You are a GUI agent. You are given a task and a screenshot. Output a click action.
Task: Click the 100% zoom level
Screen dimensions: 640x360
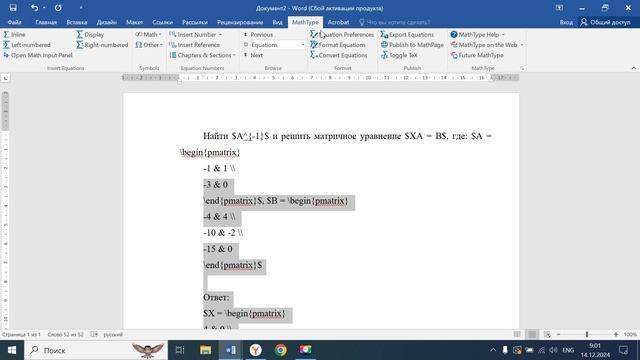[630, 334]
